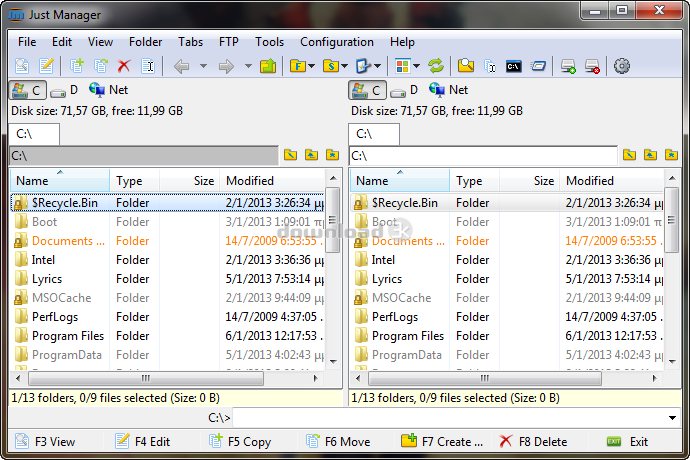Go back with the left arrow icon
The width and height of the screenshot is (690, 460).
pyautogui.click(x=181, y=66)
